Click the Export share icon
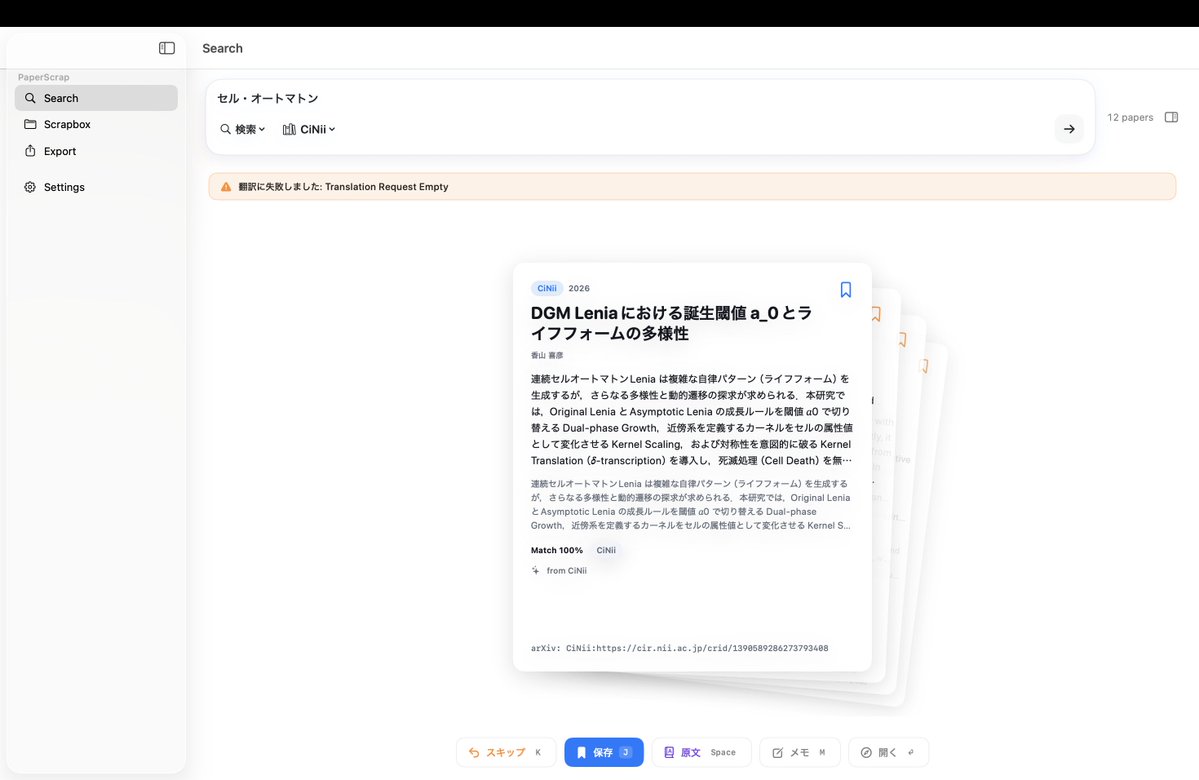This screenshot has height=780, width=1199. click(30, 151)
